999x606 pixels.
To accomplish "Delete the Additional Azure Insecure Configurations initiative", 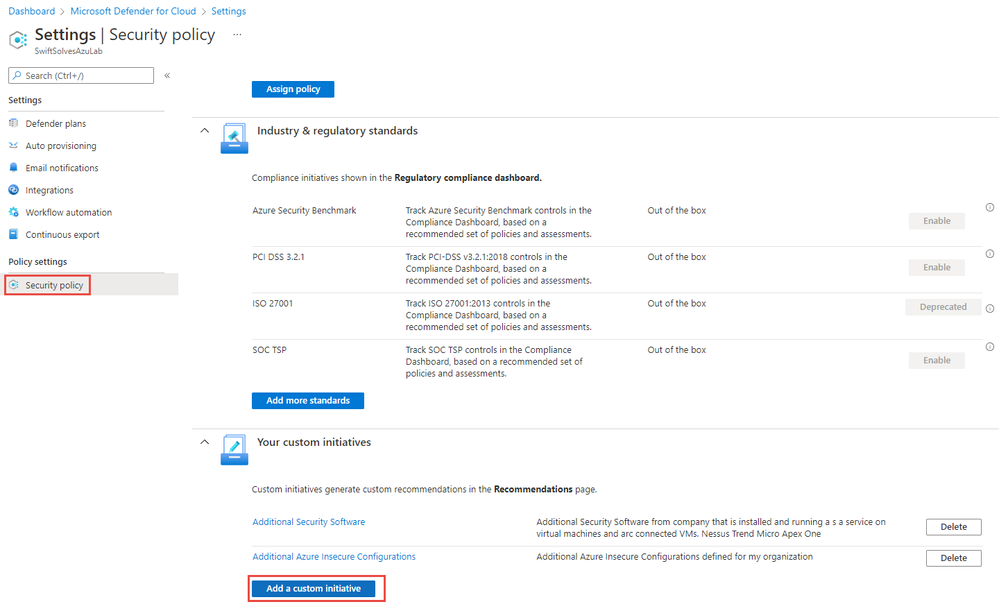I will pos(953,558).
